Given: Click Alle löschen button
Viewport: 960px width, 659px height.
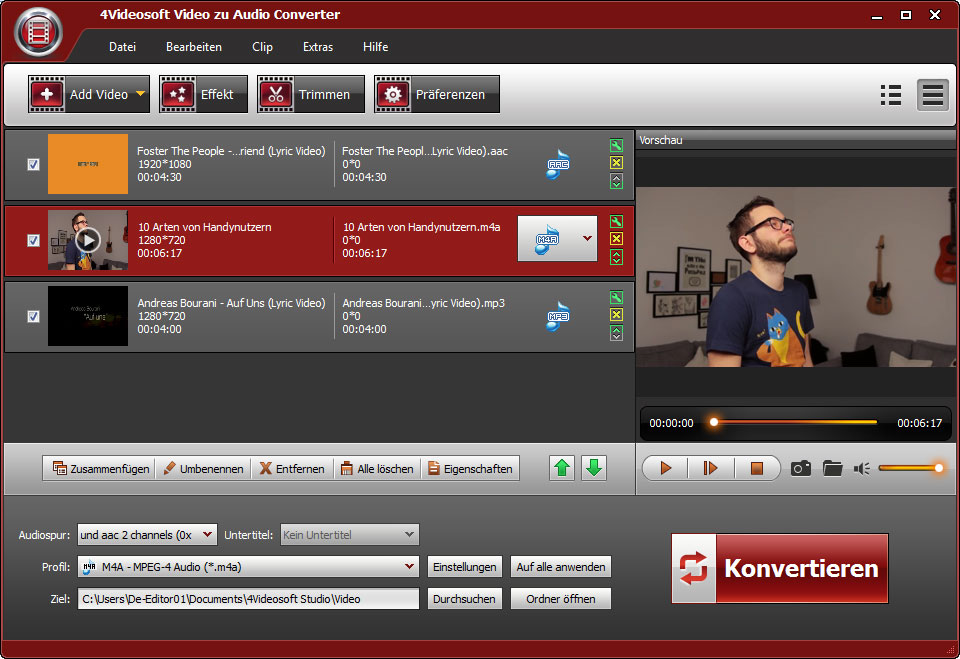Looking at the screenshot, I should click(377, 469).
